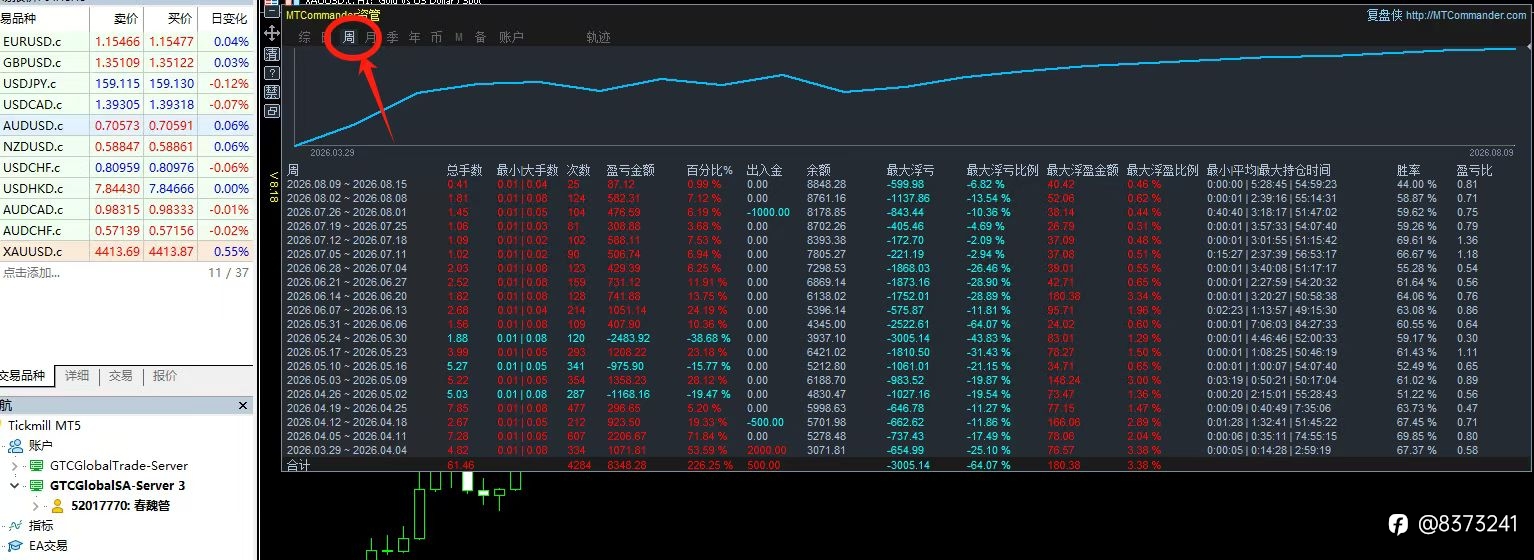This screenshot has height=560, width=1534.
Task: Select Tickmill MT5 root in navigator
Action: click(44, 426)
